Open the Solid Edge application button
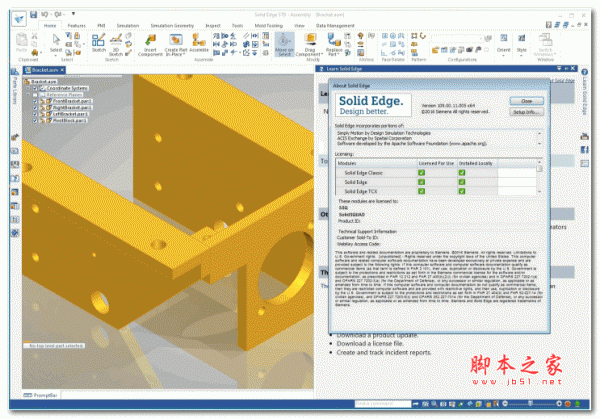 tap(19, 19)
